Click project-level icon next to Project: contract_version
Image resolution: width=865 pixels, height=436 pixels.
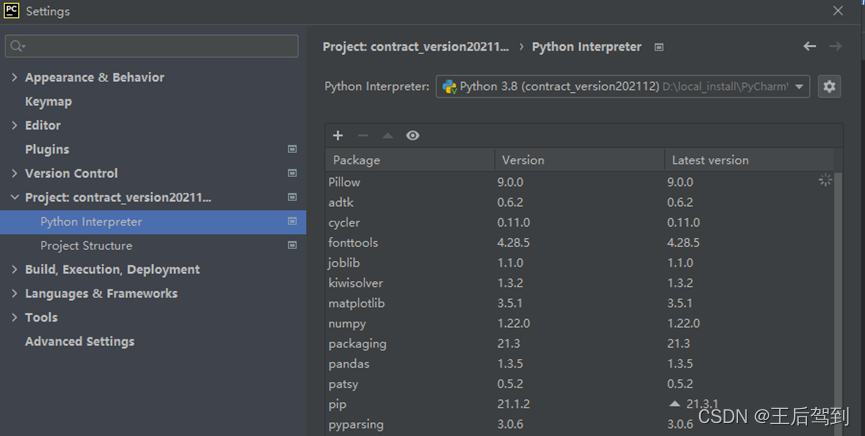[292, 197]
